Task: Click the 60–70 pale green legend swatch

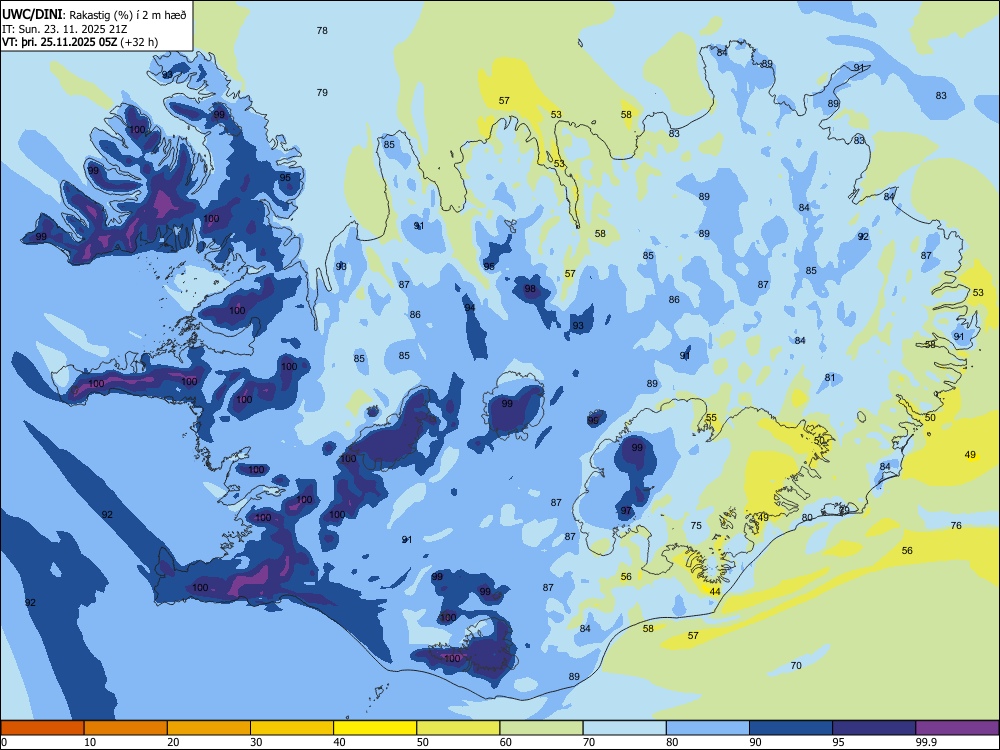Action: tap(541, 728)
